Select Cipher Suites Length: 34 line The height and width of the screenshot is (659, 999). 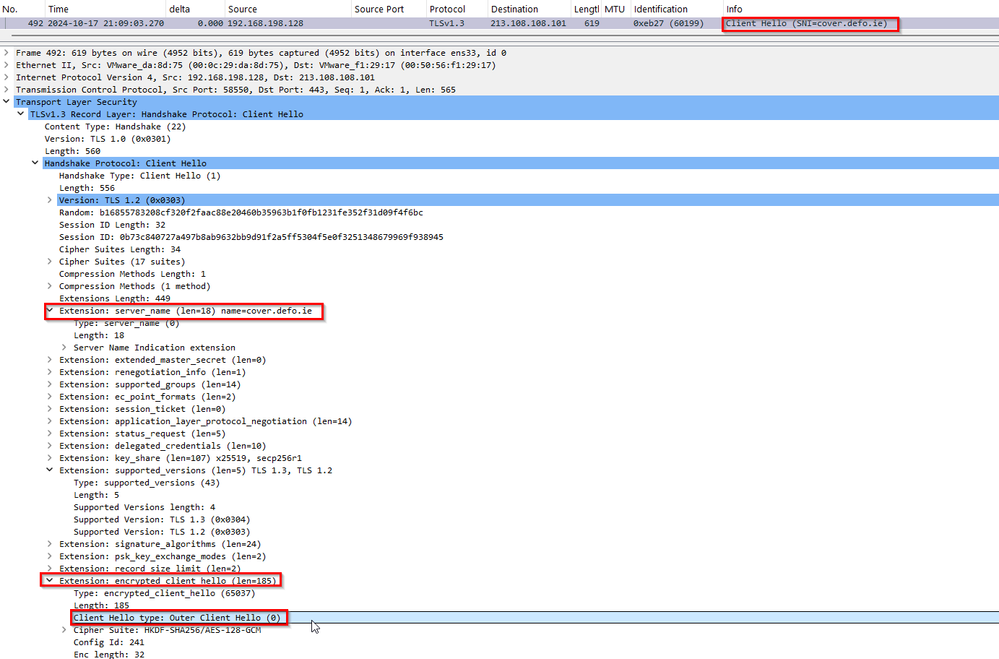(120, 249)
